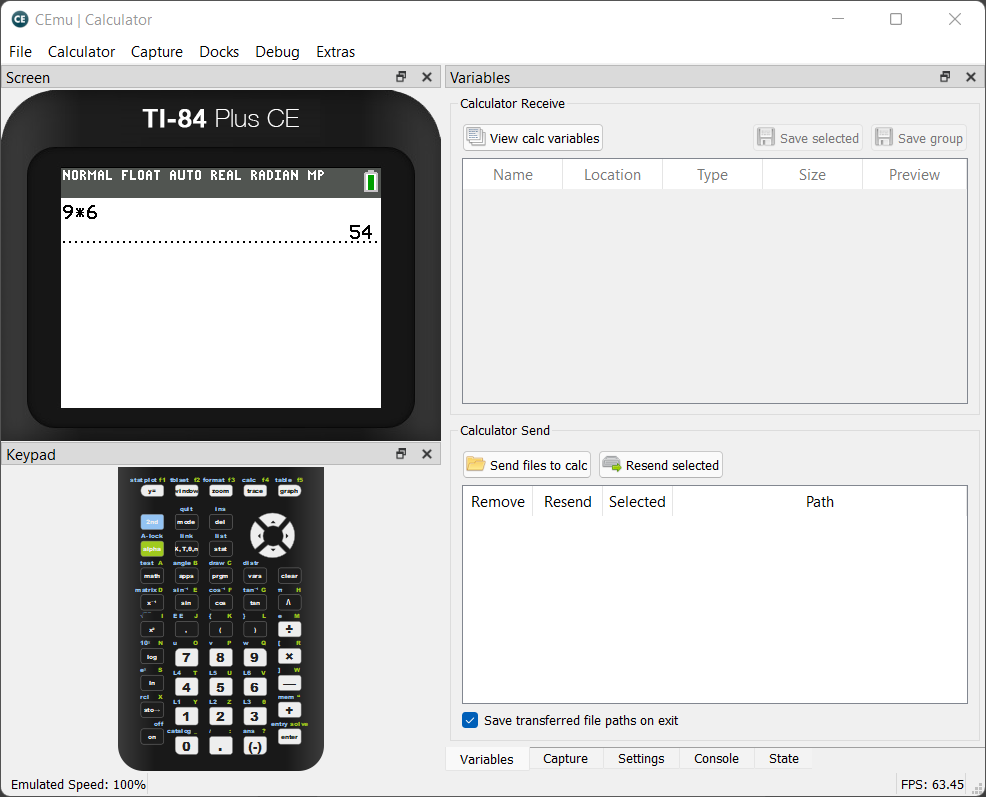Click Send files to calc

click(x=526, y=465)
